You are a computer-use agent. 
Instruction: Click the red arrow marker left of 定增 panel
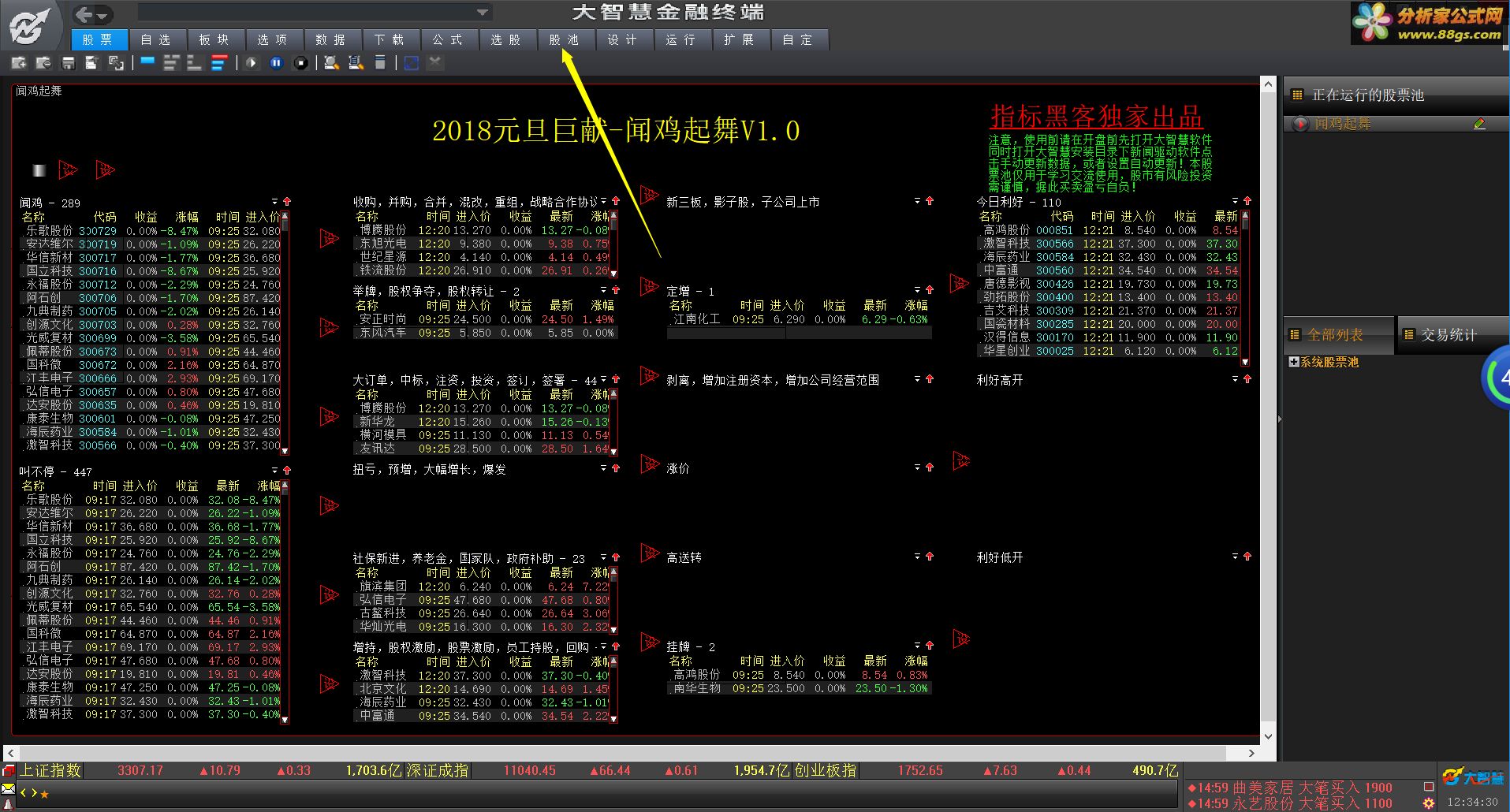click(x=649, y=285)
